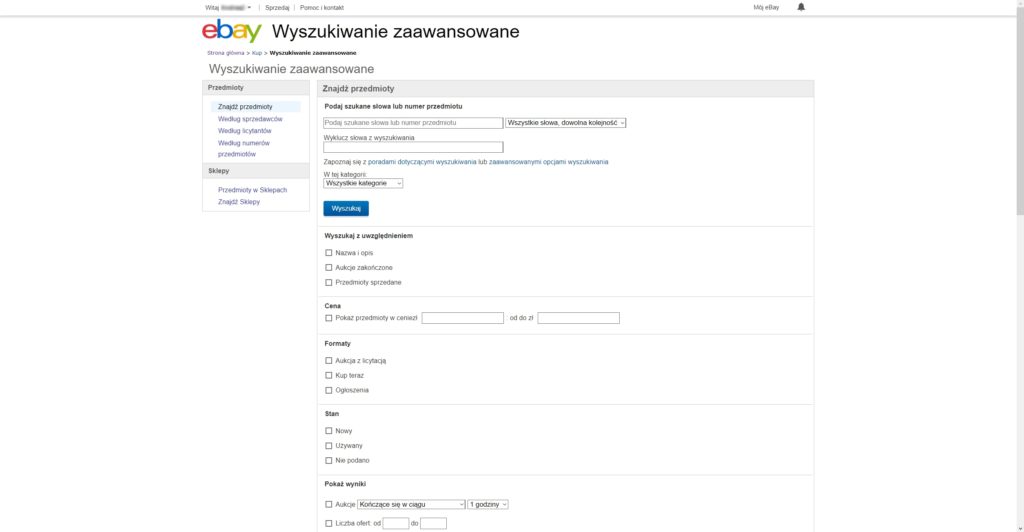Select the Nowy condition checkbox
Viewport: 1024px width, 532px height.
[329, 430]
